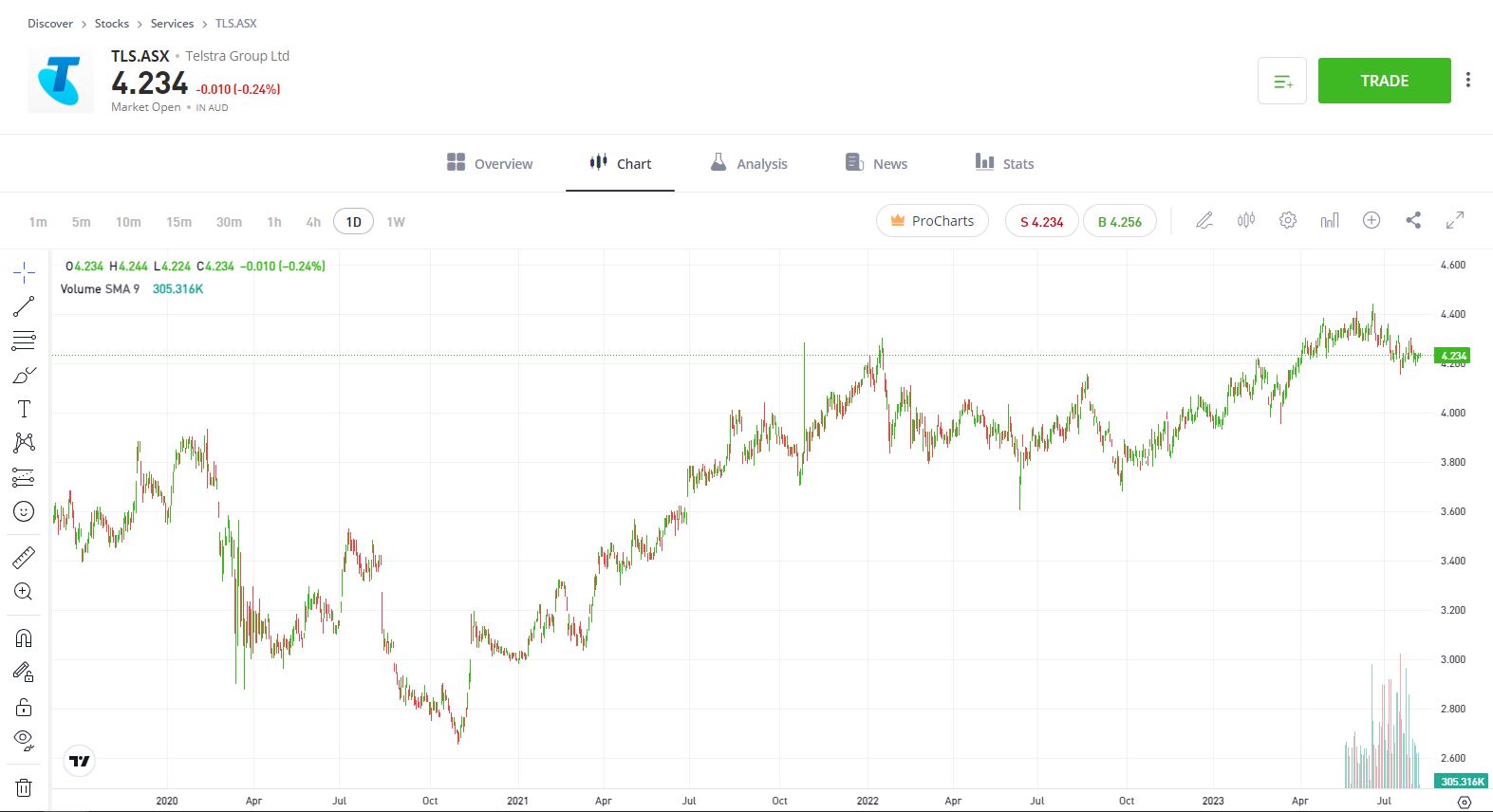The image size is (1493, 812).
Task: Select the Chart tab
Action: [620, 163]
